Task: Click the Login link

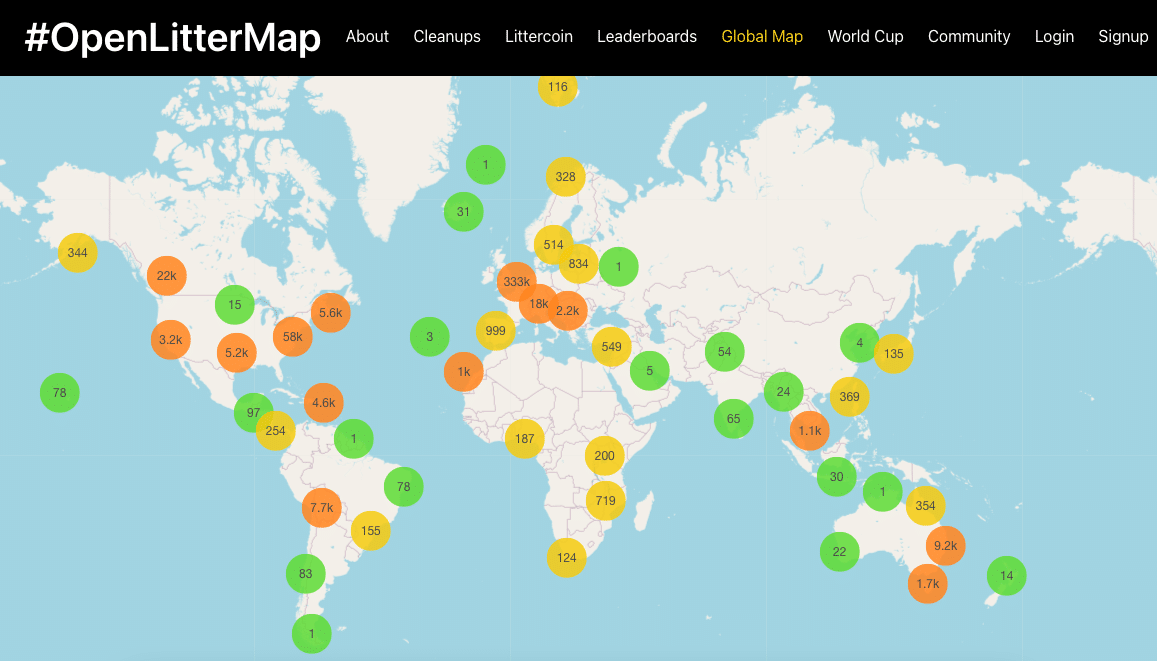Action: pyautogui.click(x=1054, y=36)
